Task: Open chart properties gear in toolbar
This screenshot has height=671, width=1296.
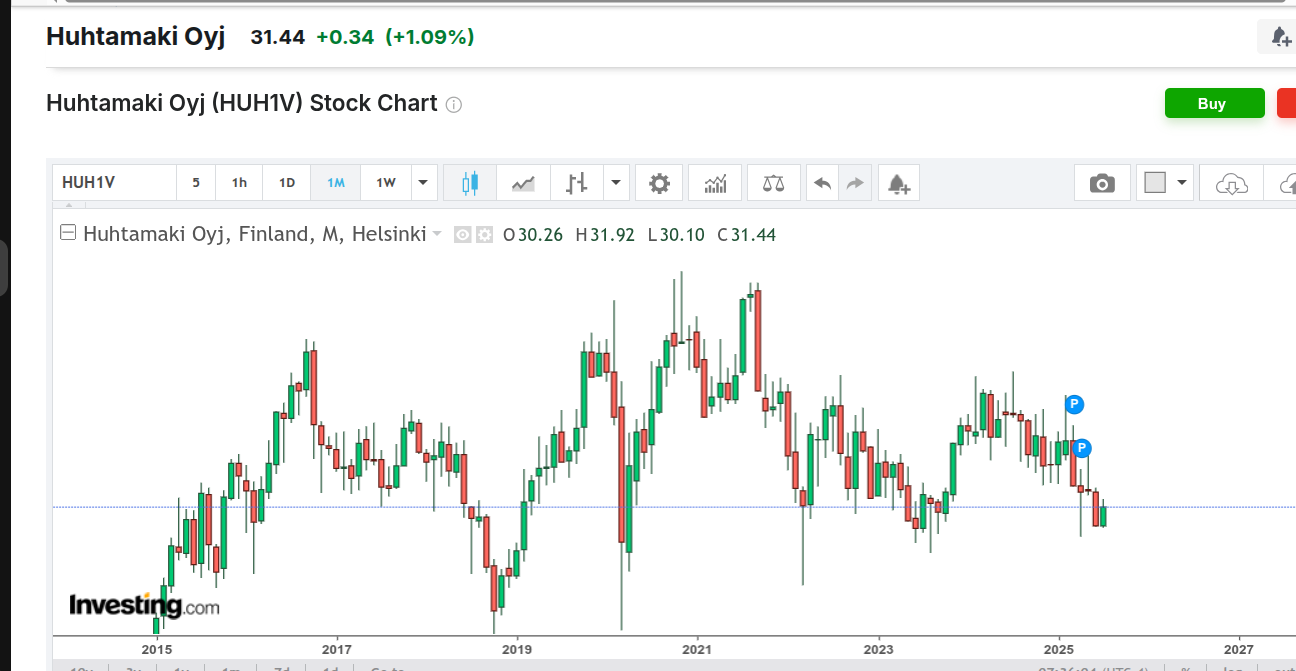Action: click(x=659, y=183)
